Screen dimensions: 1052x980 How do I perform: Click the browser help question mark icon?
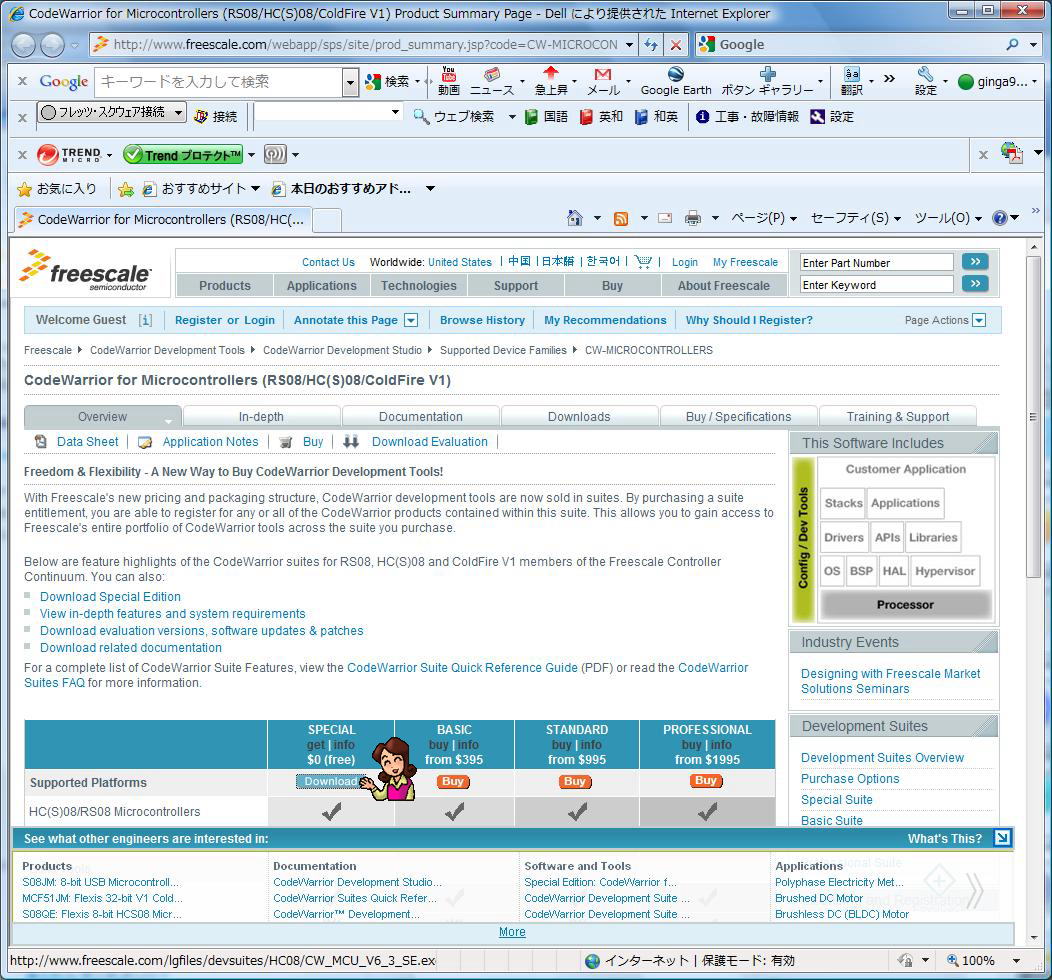point(1000,218)
